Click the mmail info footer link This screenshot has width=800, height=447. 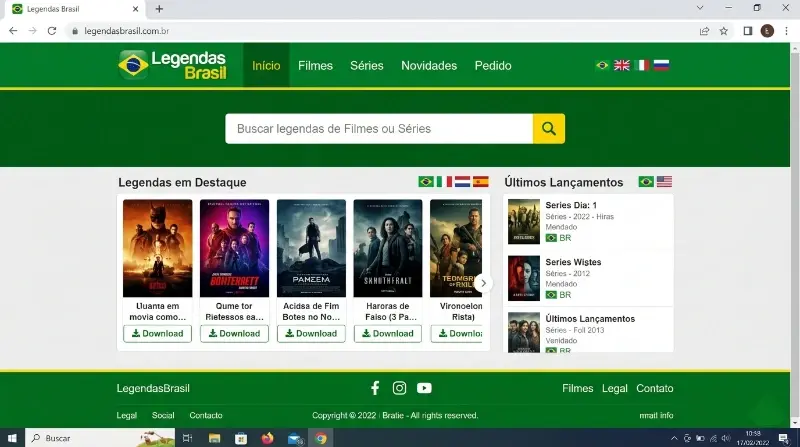[656, 415]
